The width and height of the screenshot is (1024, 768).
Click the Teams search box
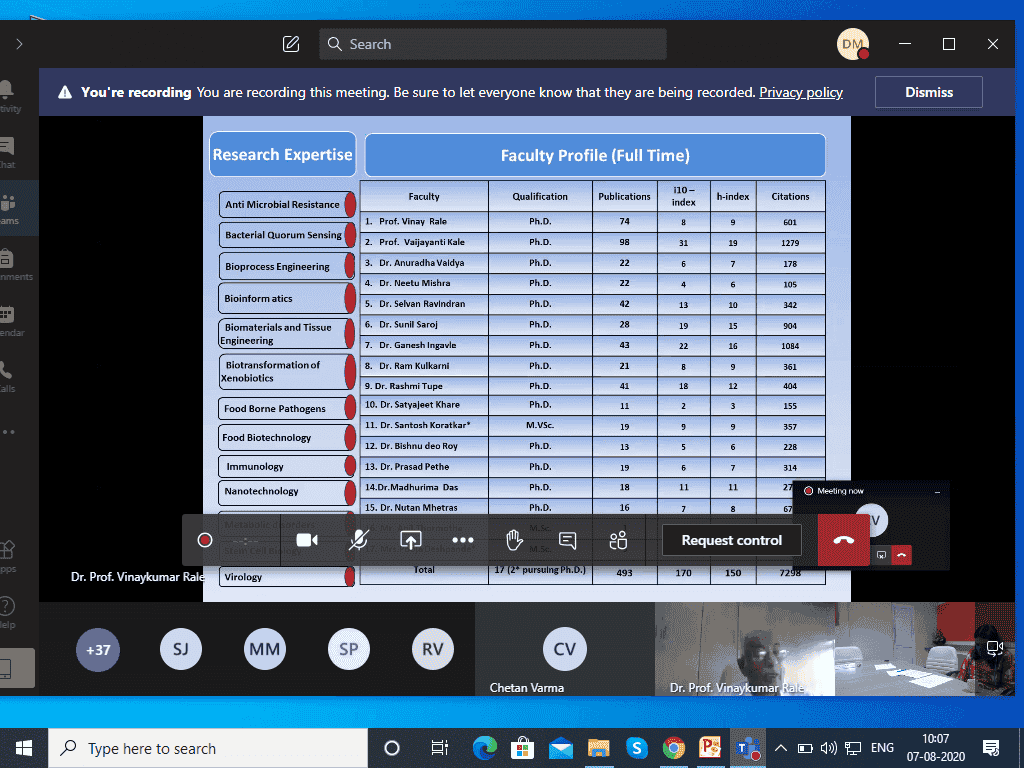click(x=493, y=44)
